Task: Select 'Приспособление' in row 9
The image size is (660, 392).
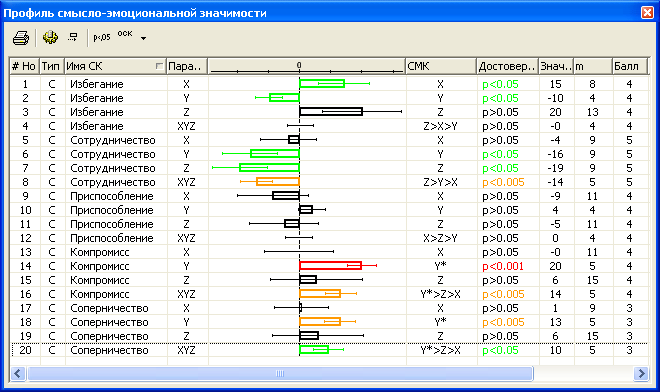Action: (112, 196)
